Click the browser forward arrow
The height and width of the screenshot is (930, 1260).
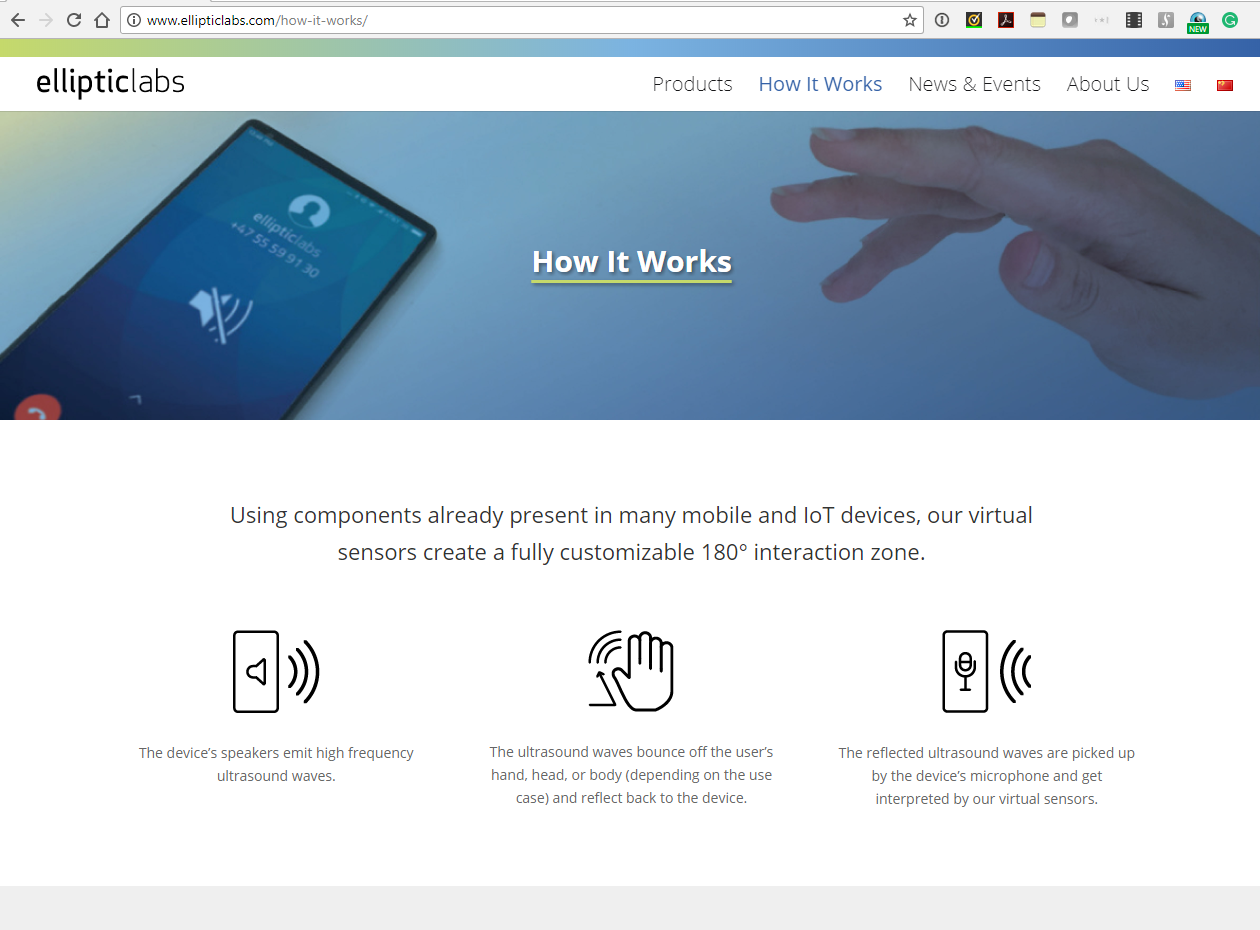[x=45, y=20]
